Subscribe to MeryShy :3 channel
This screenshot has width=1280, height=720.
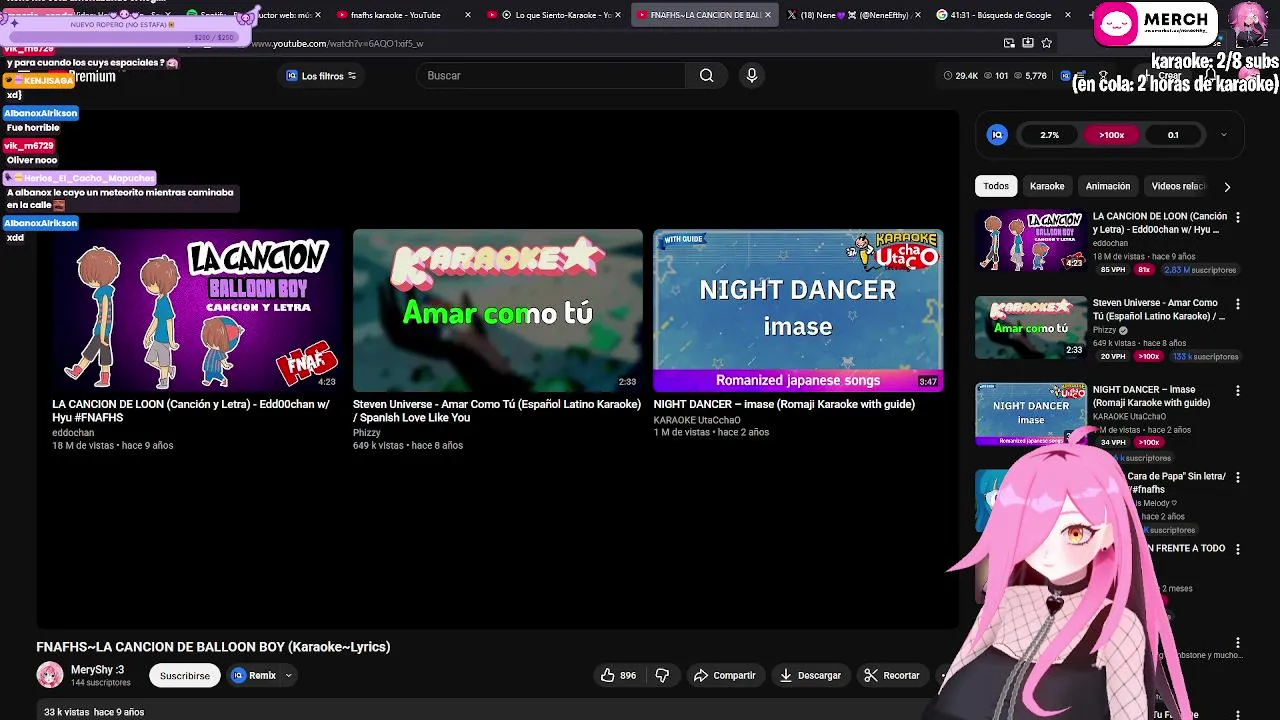tap(185, 675)
